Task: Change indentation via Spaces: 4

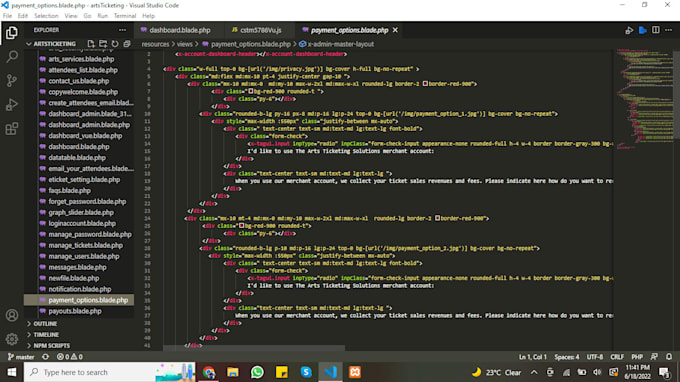Action: pyautogui.click(x=567, y=357)
